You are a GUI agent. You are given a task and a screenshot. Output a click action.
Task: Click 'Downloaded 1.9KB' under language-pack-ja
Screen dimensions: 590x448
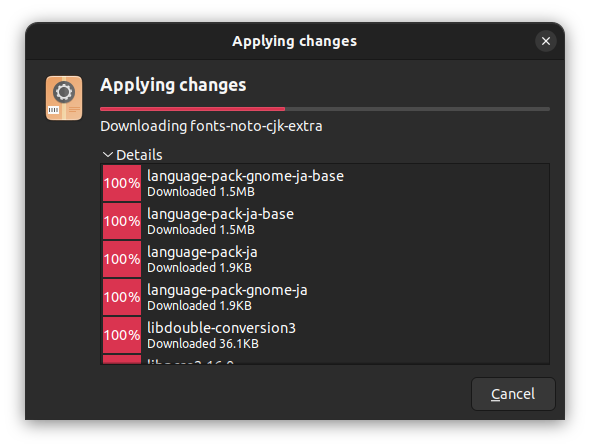coord(199,267)
